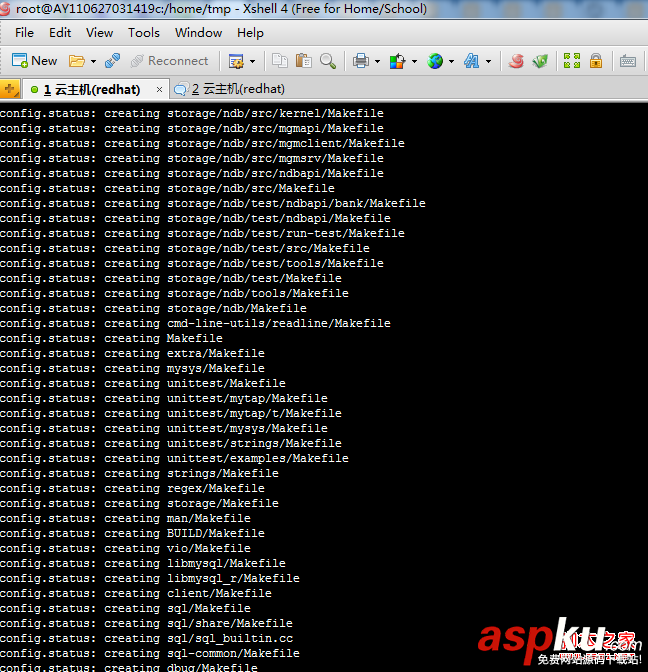Expand the Font dropdown arrow

click(488, 61)
